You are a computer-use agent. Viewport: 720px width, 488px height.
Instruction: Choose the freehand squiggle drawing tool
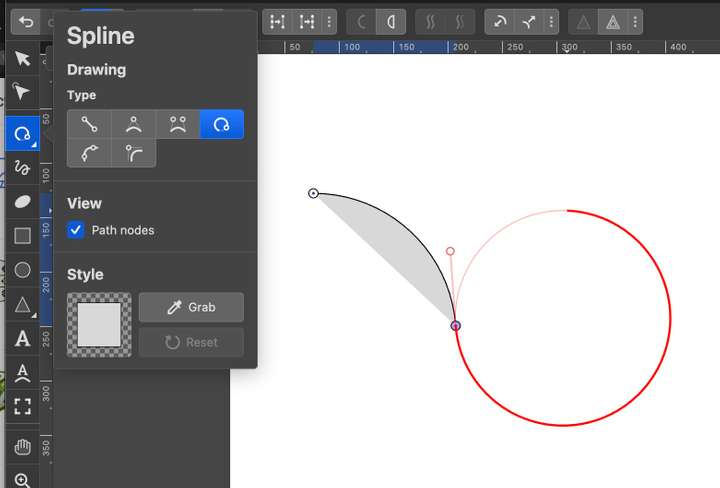click(22, 167)
